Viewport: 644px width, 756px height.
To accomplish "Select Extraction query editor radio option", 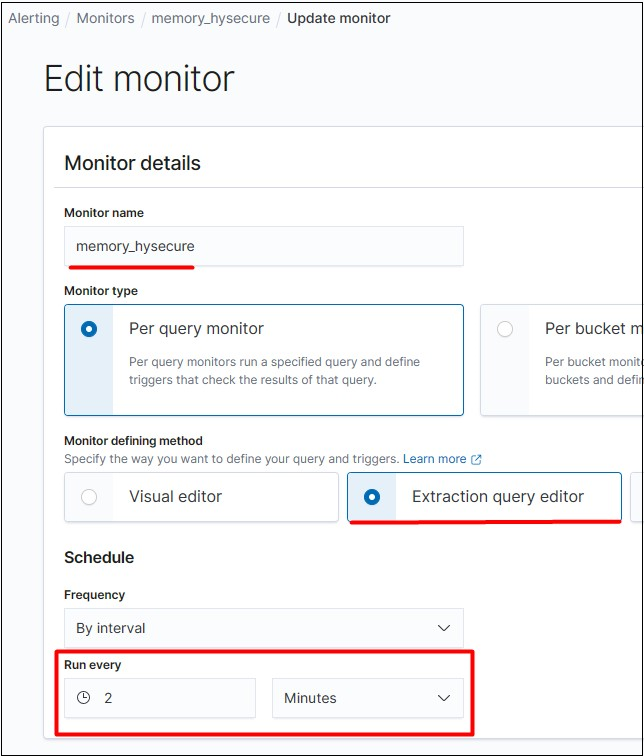I will 372,497.
